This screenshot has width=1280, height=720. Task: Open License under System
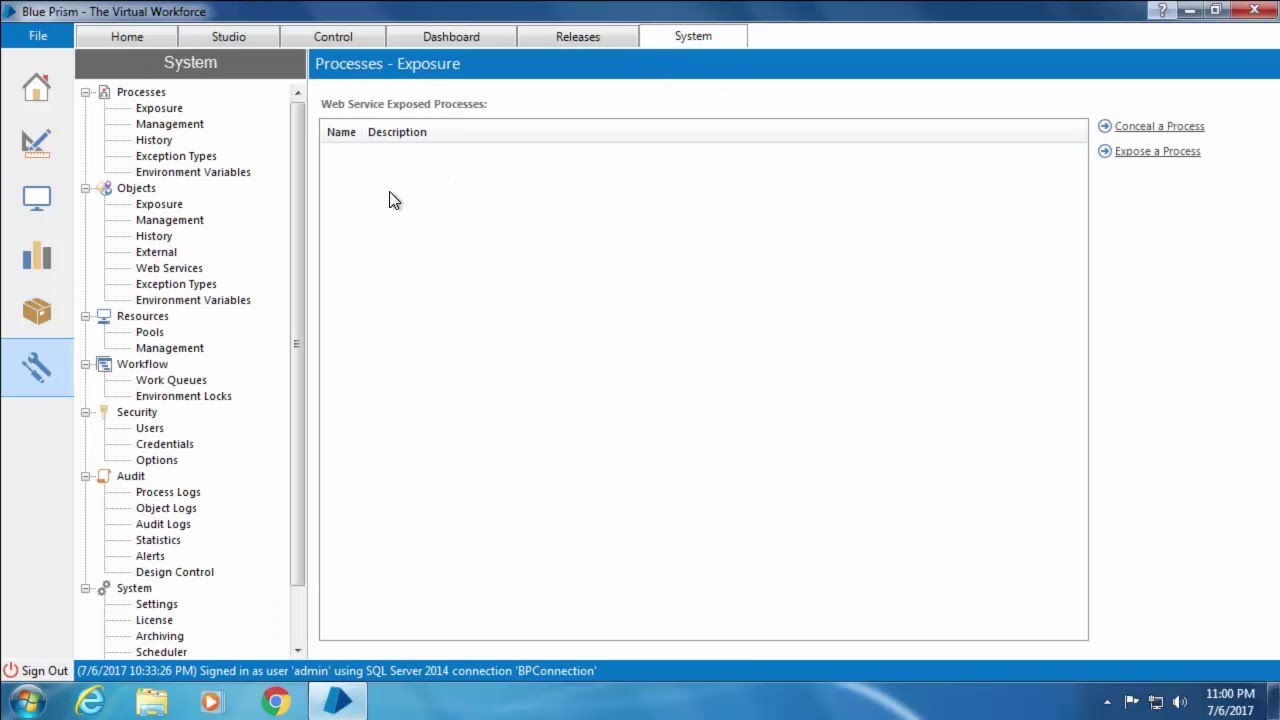click(154, 620)
